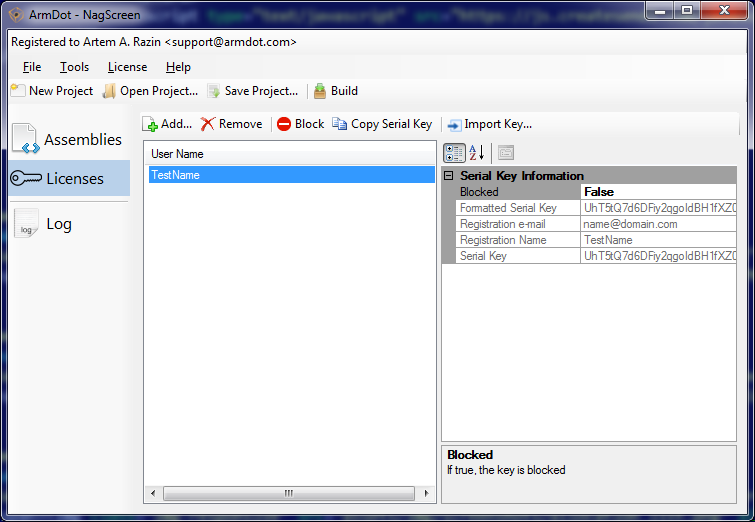Click the Registration e-mail property label

coord(503,224)
